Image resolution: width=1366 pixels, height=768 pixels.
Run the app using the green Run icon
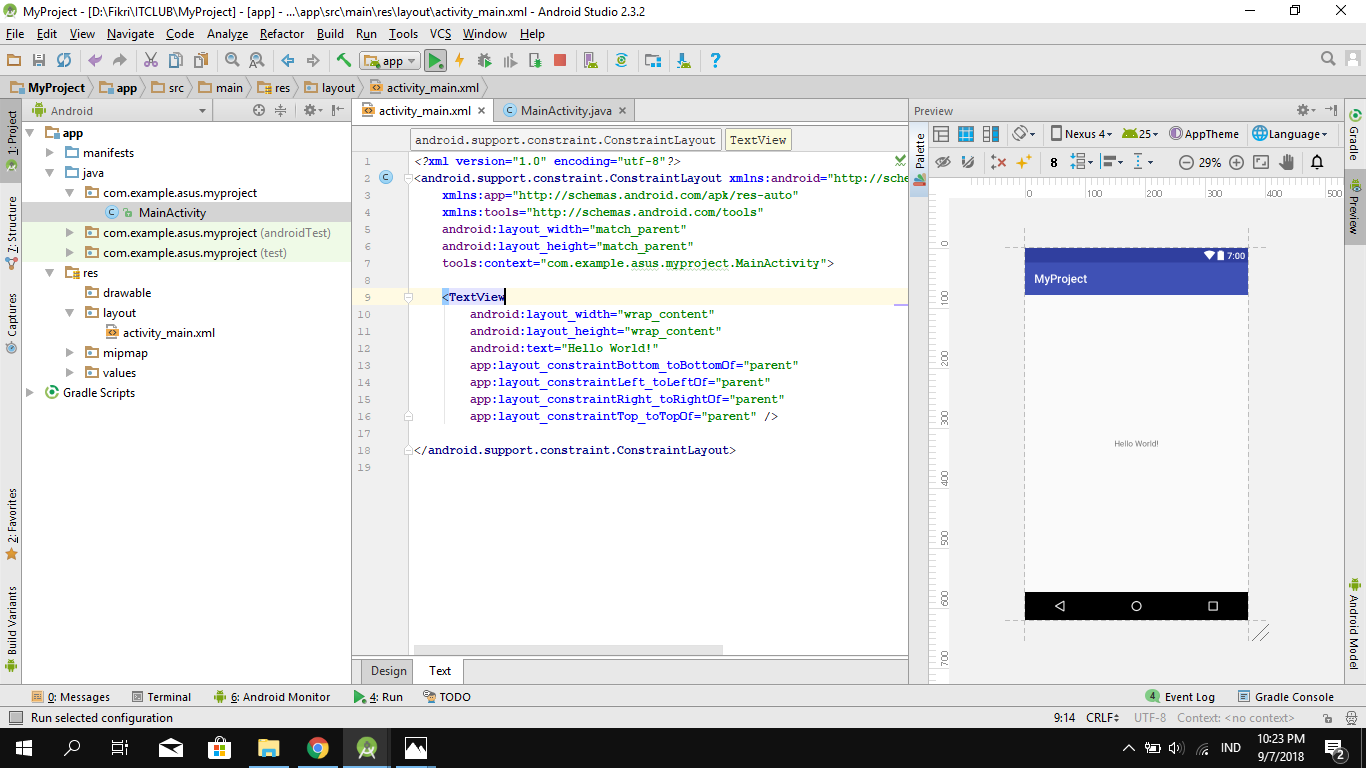click(435, 60)
